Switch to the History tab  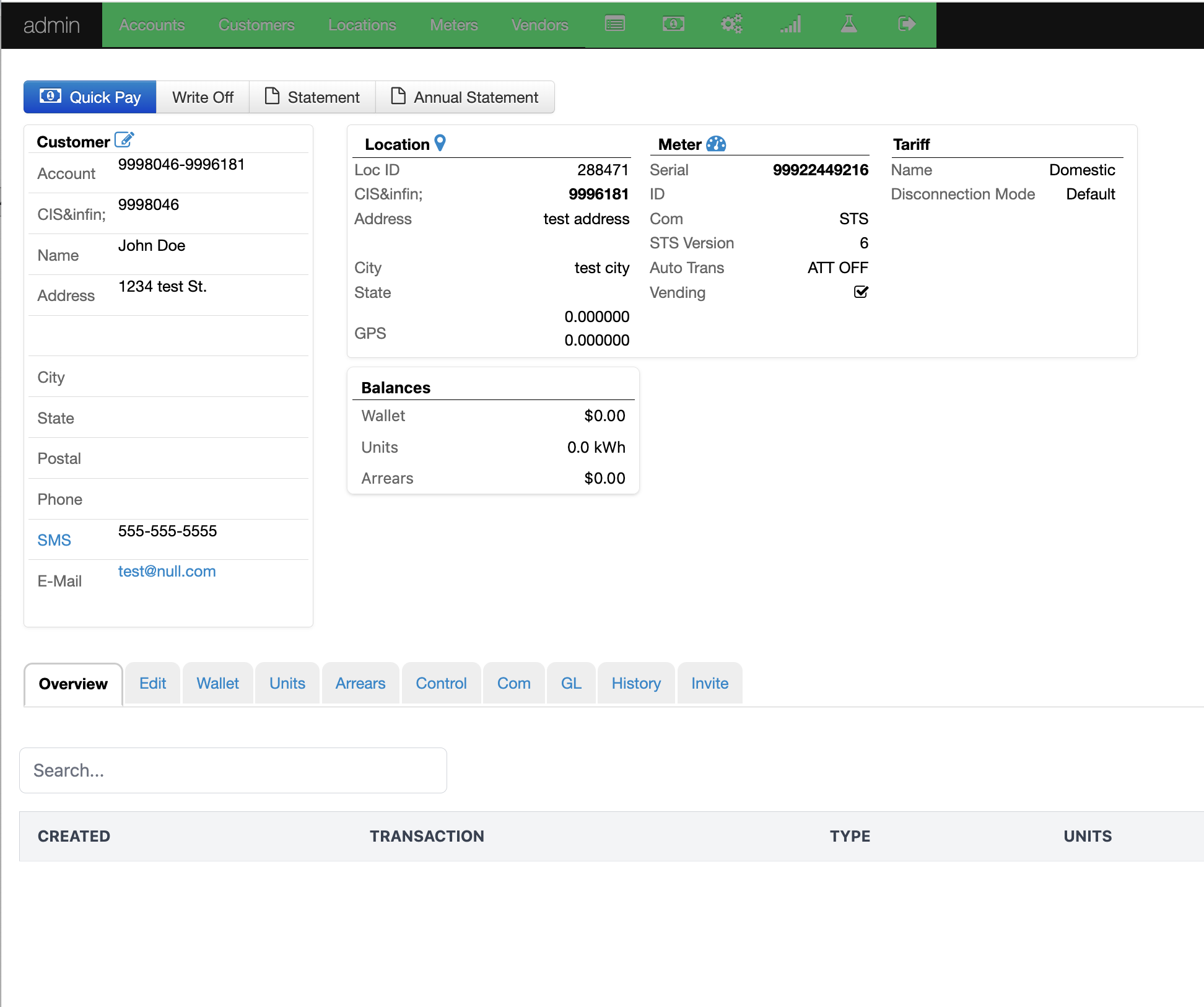click(636, 683)
